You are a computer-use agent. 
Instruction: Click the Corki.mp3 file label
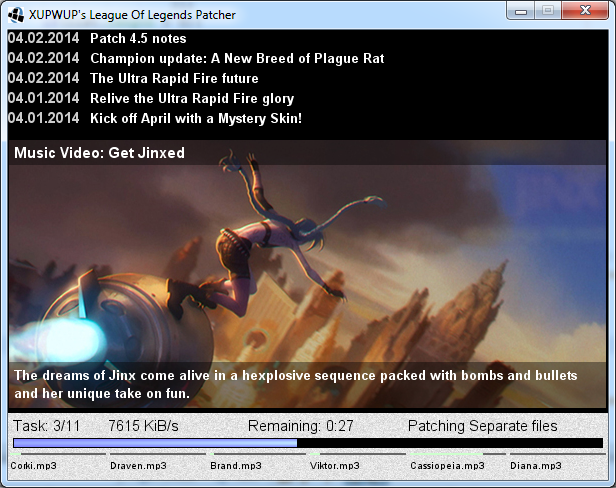[33, 466]
